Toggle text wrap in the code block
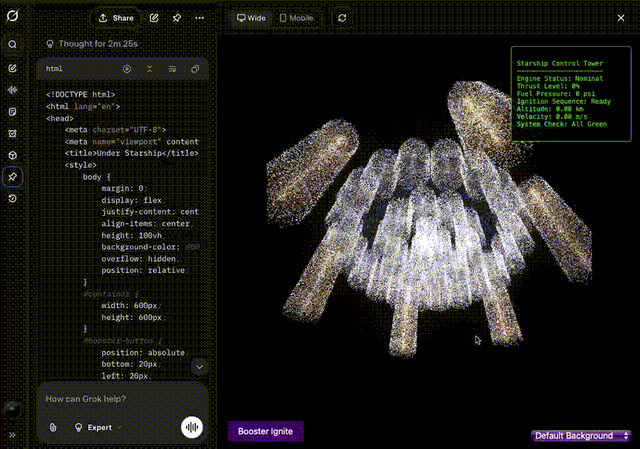This screenshot has height=449, width=640. click(172, 69)
